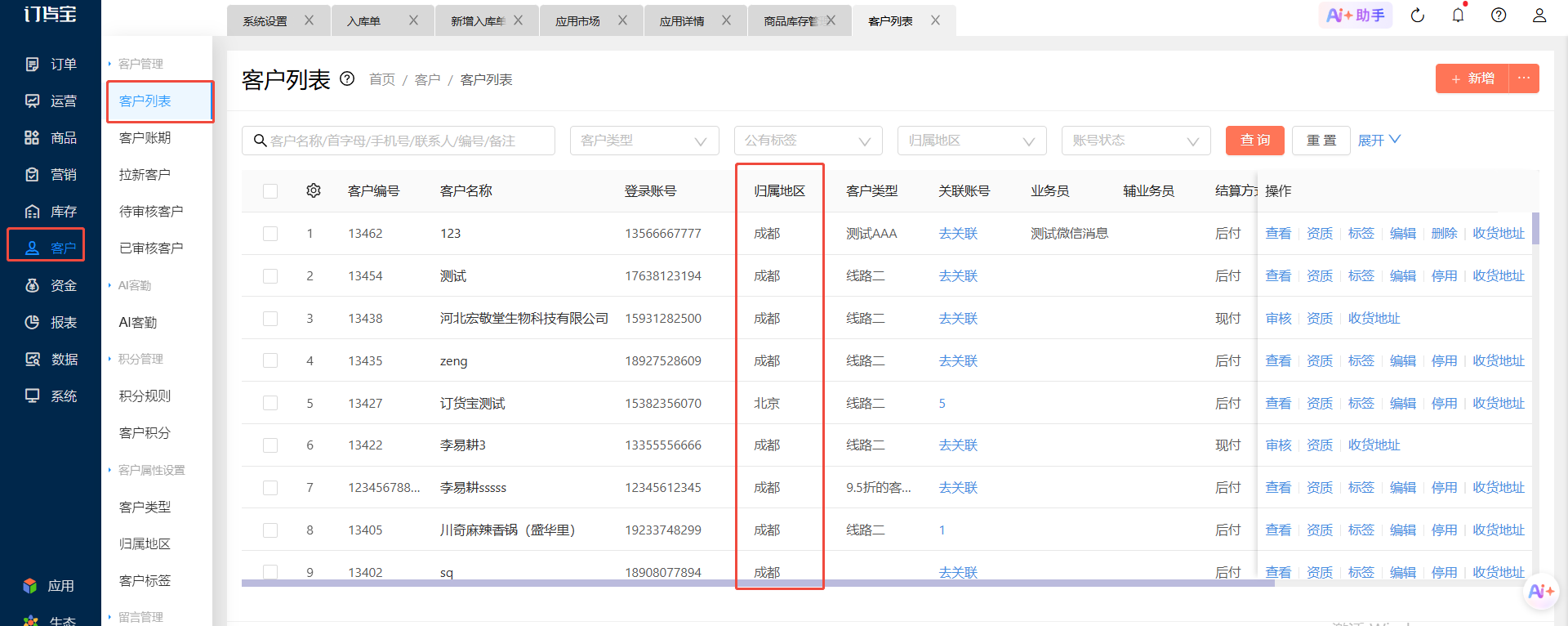The height and width of the screenshot is (626, 1568).
Task: Open the 数据 sidebar module
Action: (51, 359)
